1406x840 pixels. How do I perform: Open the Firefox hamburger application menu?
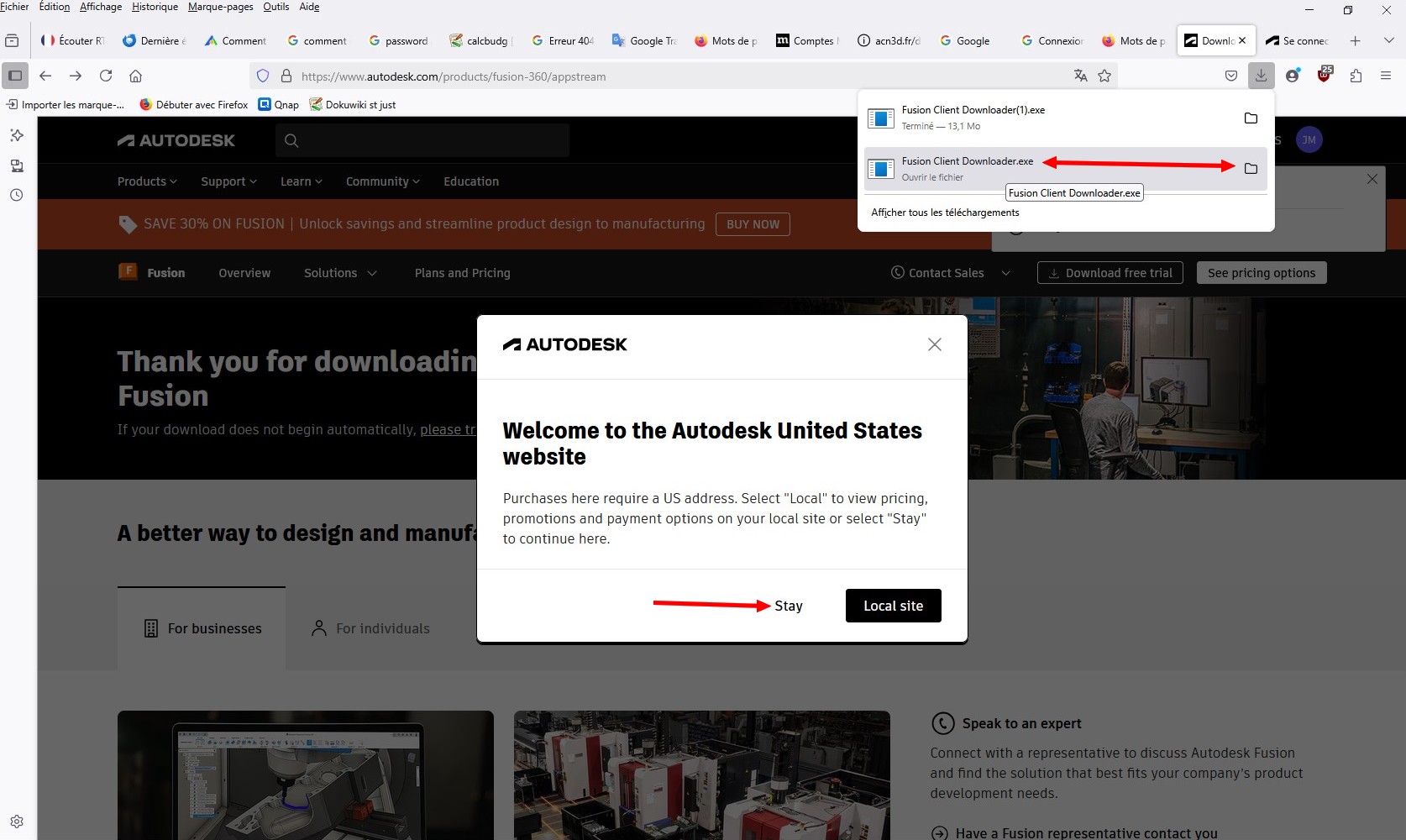pos(1386,76)
